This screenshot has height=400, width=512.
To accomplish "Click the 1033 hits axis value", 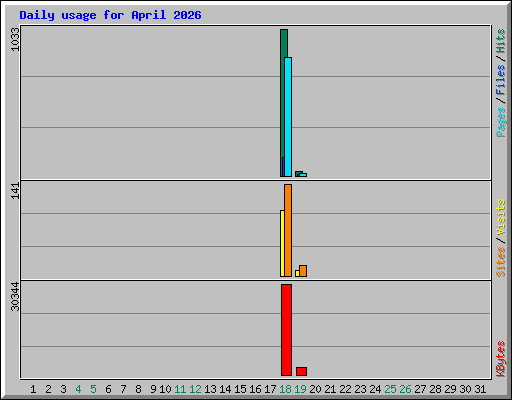I will [x=15, y=39].
